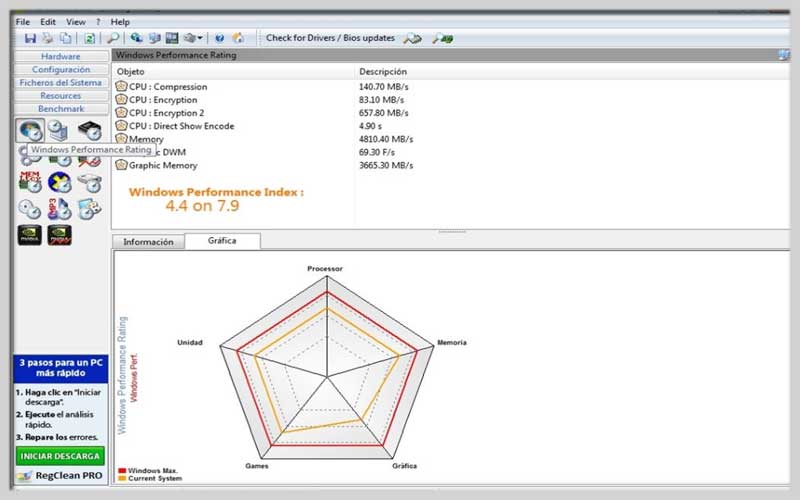Select the first NVIDIA benchmark icon
800x500 pixels.
[30, 235]
